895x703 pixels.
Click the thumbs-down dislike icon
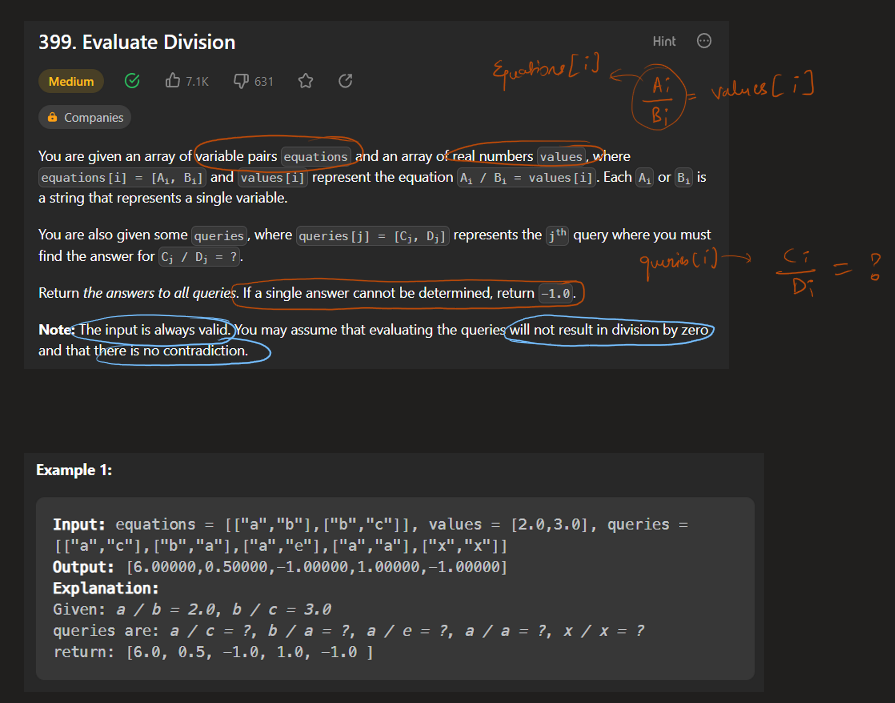click(240, 81)
